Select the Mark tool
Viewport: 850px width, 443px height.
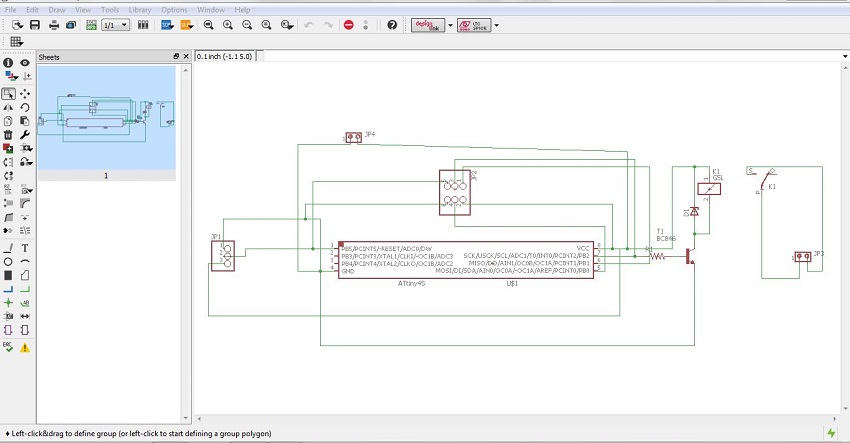(27, 76)
